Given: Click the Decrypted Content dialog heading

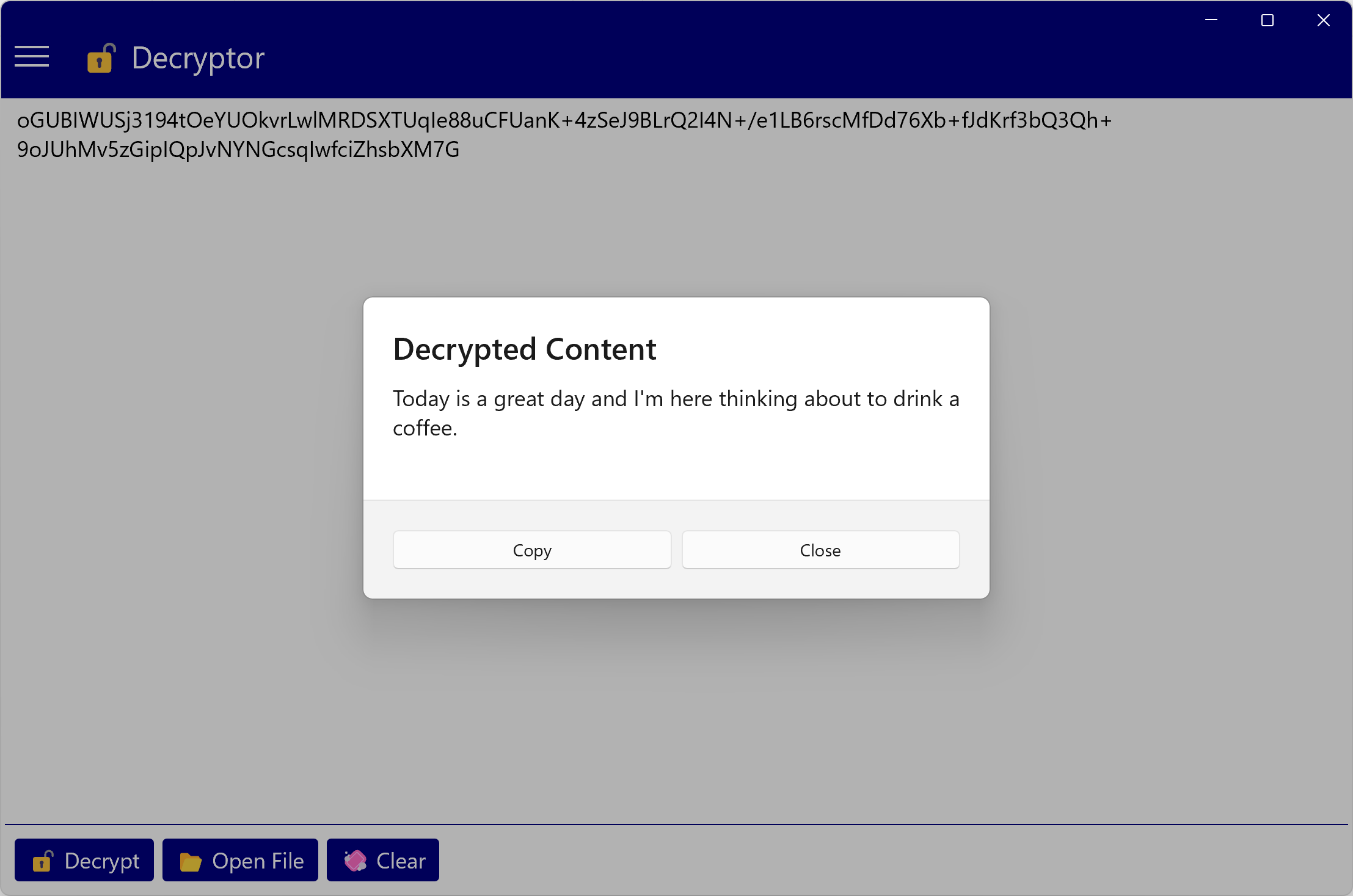Looking at the screenshot, I should coord(524,349).
